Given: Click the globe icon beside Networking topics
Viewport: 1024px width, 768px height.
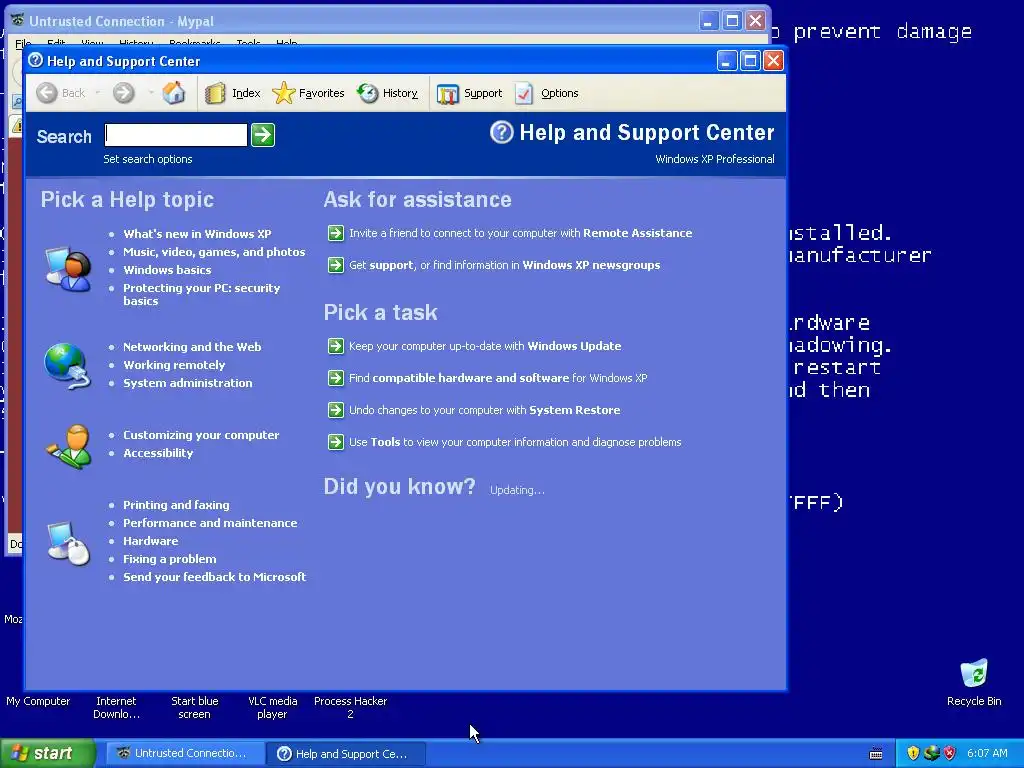Looking at the screenshot, I should point(67,366).
